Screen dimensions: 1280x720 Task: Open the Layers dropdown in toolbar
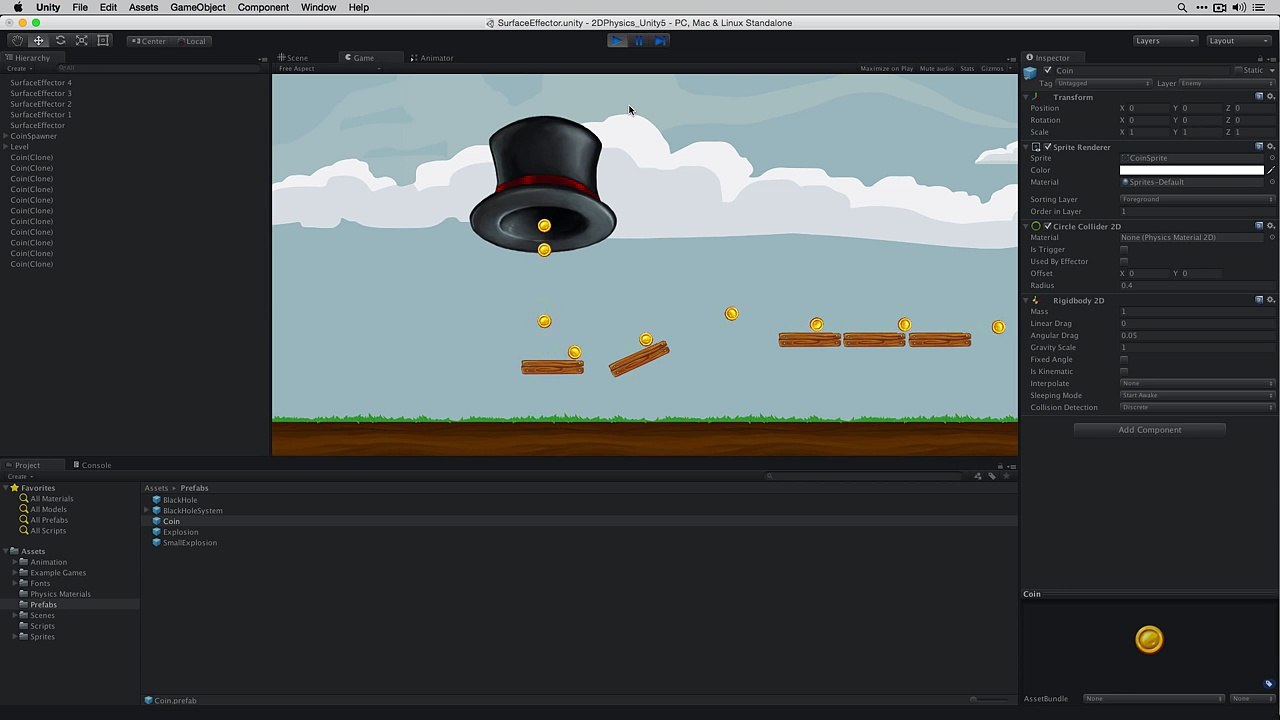pos(1165,41)
